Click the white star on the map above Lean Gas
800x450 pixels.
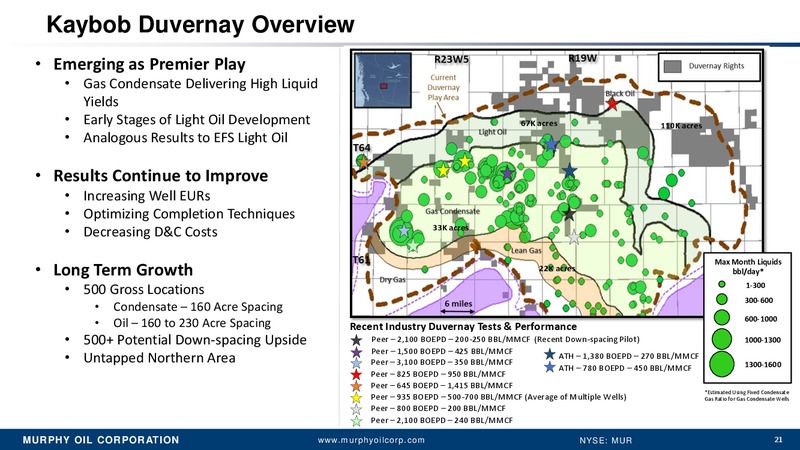coord(574,237)
